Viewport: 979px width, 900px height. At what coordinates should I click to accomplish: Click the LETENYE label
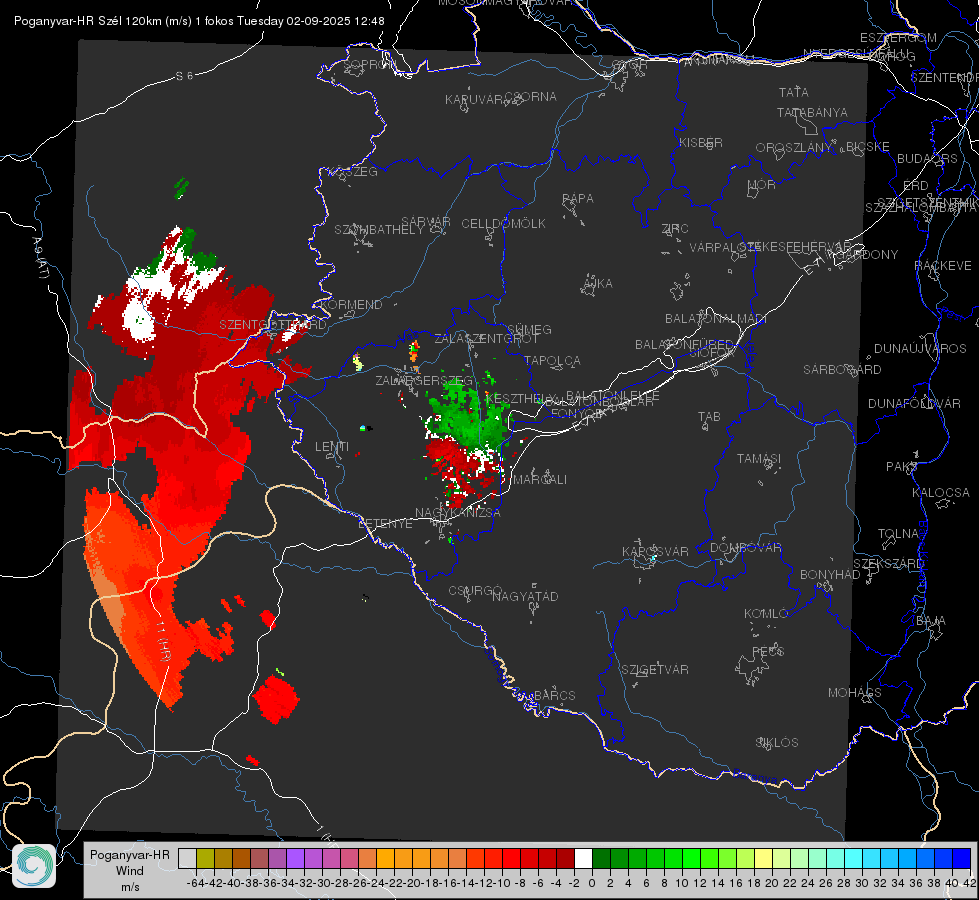(x=385, y=524)
